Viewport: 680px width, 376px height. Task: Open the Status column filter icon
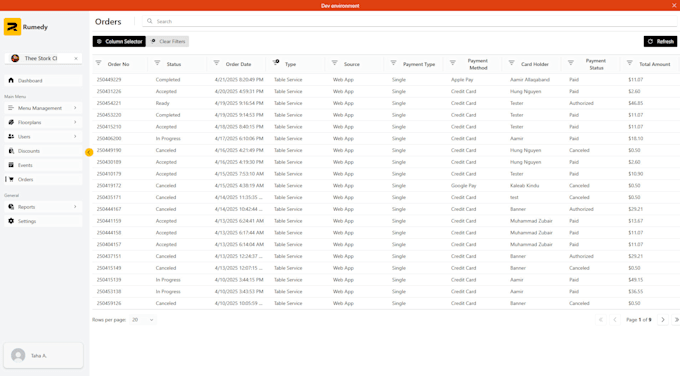click(x=157, y=63)
